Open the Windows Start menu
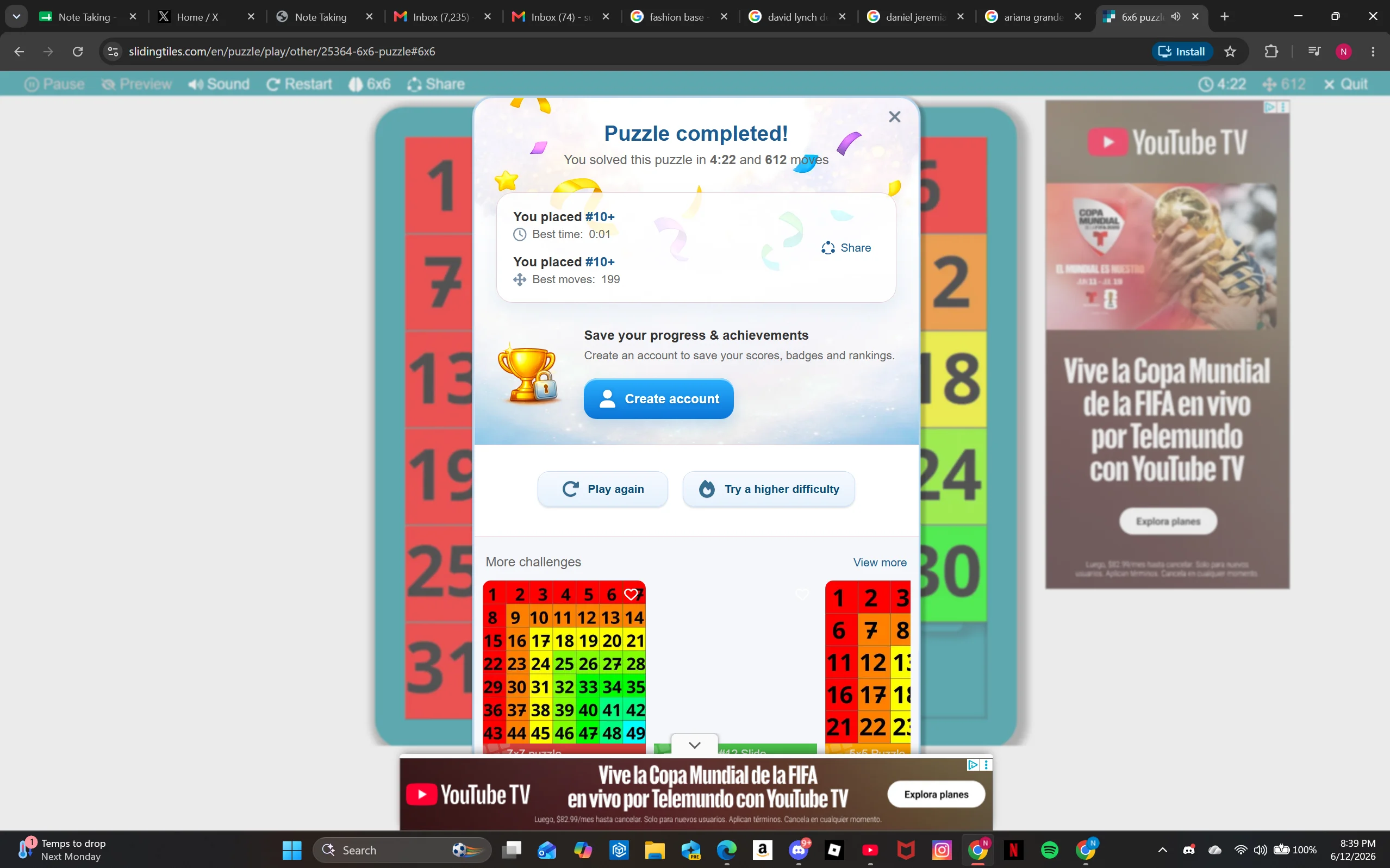This screenshot has height=868, width=1390. tap(292, 850)
